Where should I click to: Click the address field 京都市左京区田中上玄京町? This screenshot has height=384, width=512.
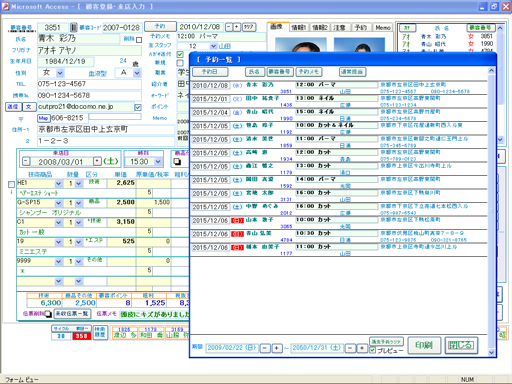tap(106, 129)
